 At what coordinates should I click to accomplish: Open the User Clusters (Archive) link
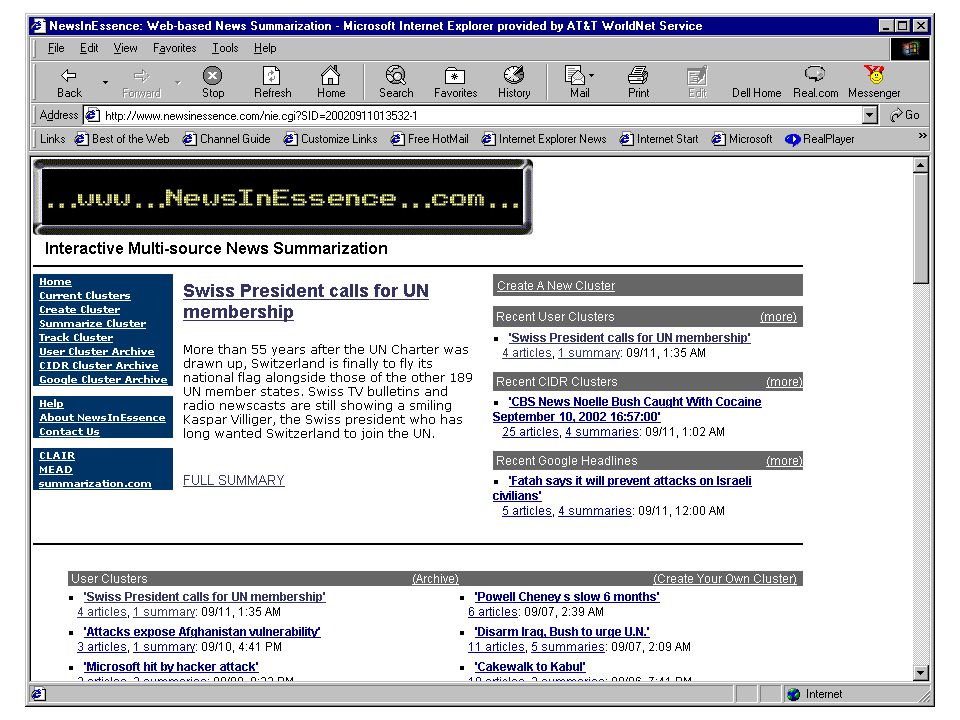click(x=435, y=579)
